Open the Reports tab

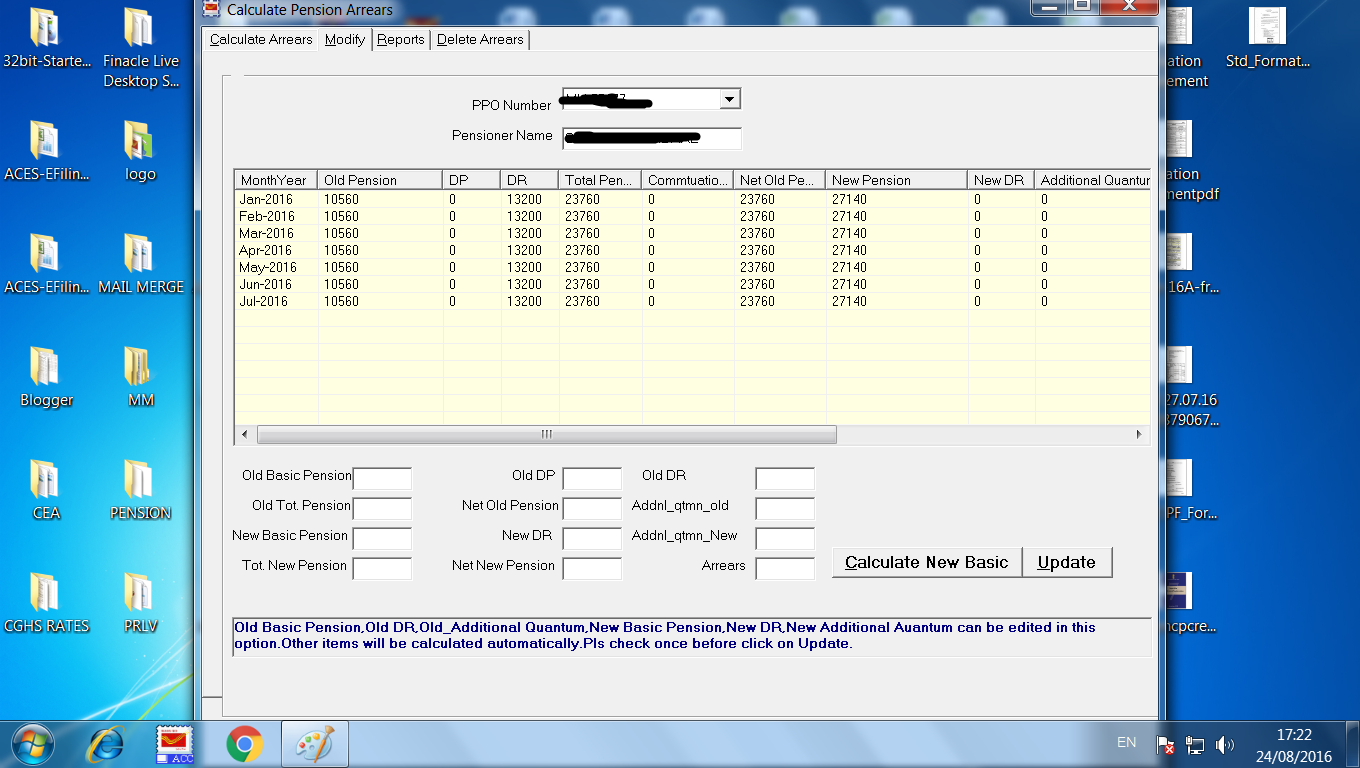click(x=400, y=39)
